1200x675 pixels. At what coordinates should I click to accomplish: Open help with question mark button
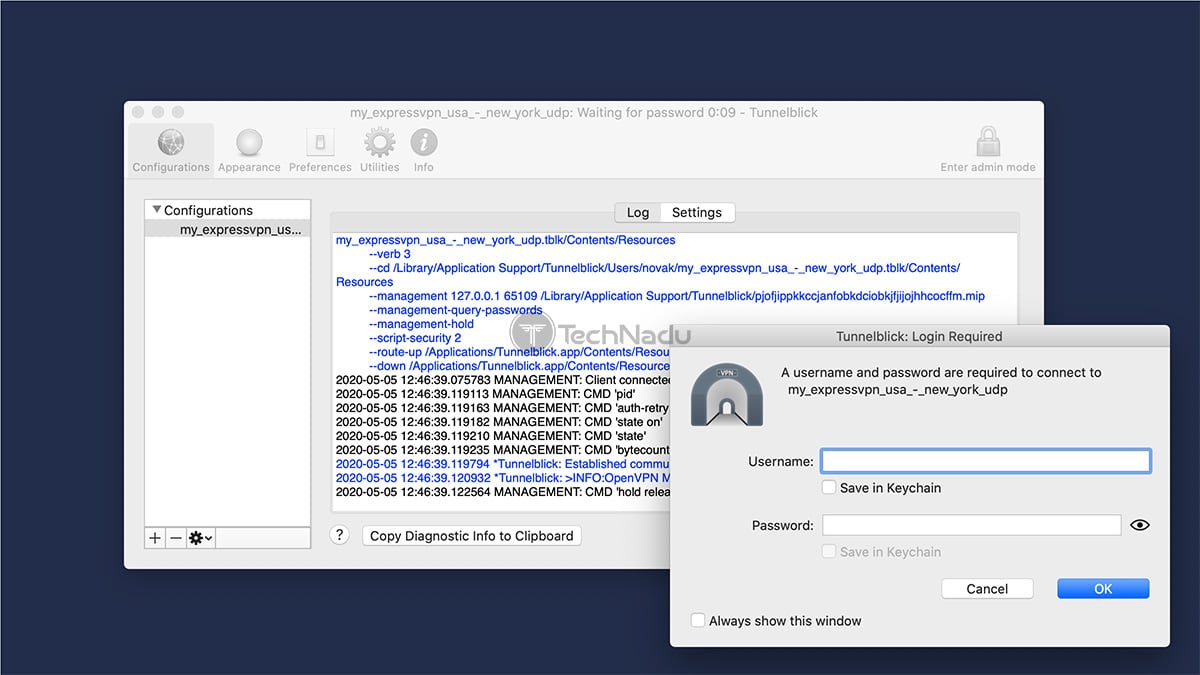[x=340, y=536]
